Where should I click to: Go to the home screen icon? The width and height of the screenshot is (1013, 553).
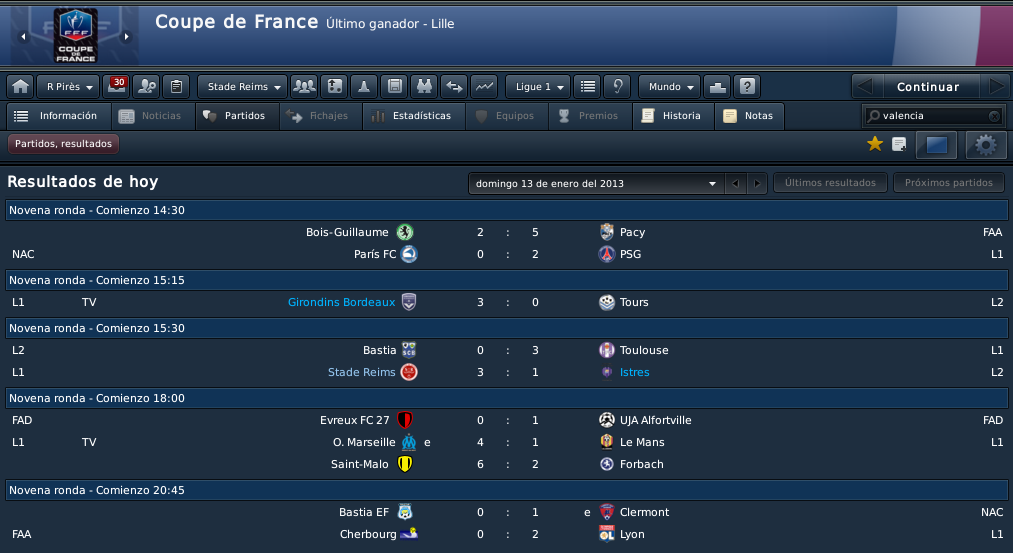pyautogui.click(x=21, y=86)
